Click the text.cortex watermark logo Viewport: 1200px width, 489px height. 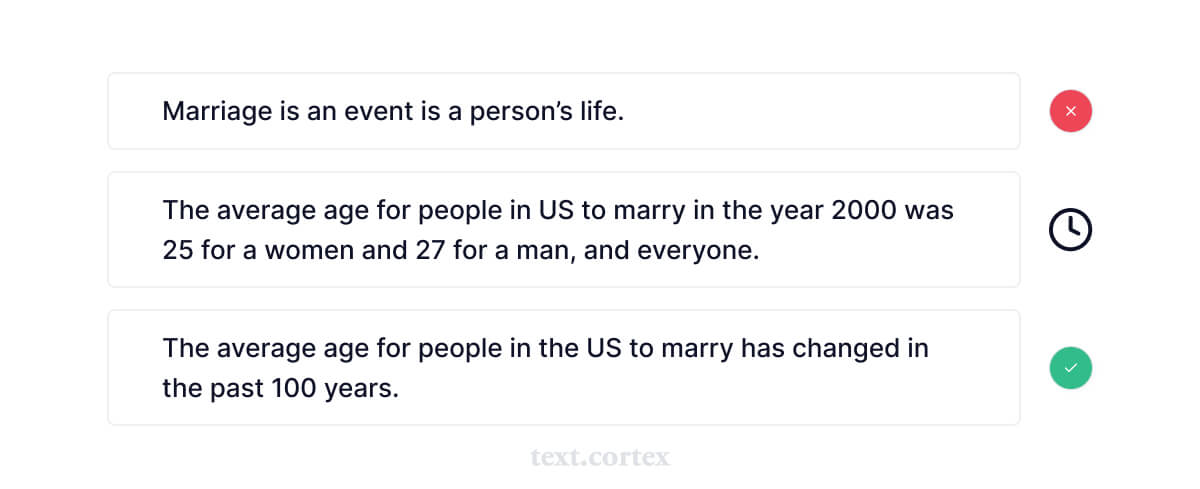point(600,458)
